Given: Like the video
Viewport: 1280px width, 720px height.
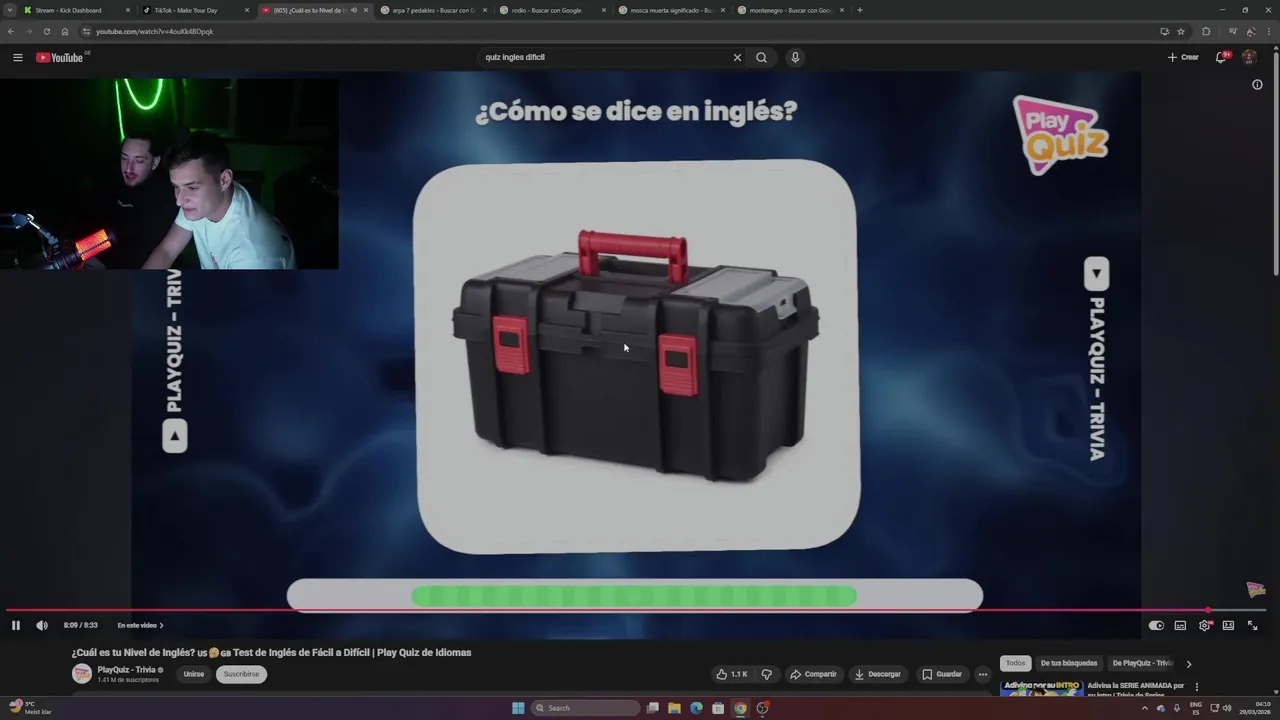Looking at the screenshot, I should [x=732, y=674].
